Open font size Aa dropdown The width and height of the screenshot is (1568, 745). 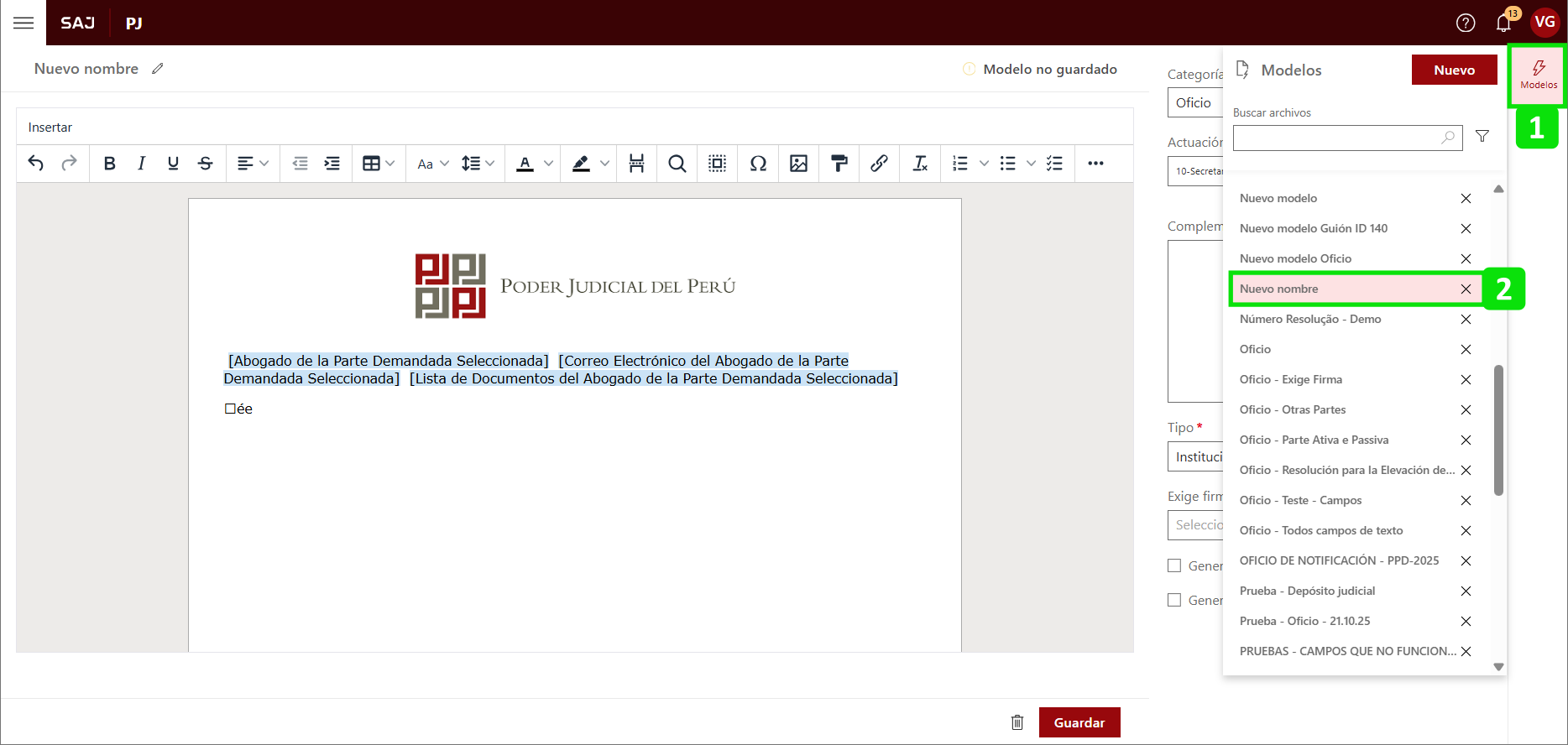coord(433,164)
